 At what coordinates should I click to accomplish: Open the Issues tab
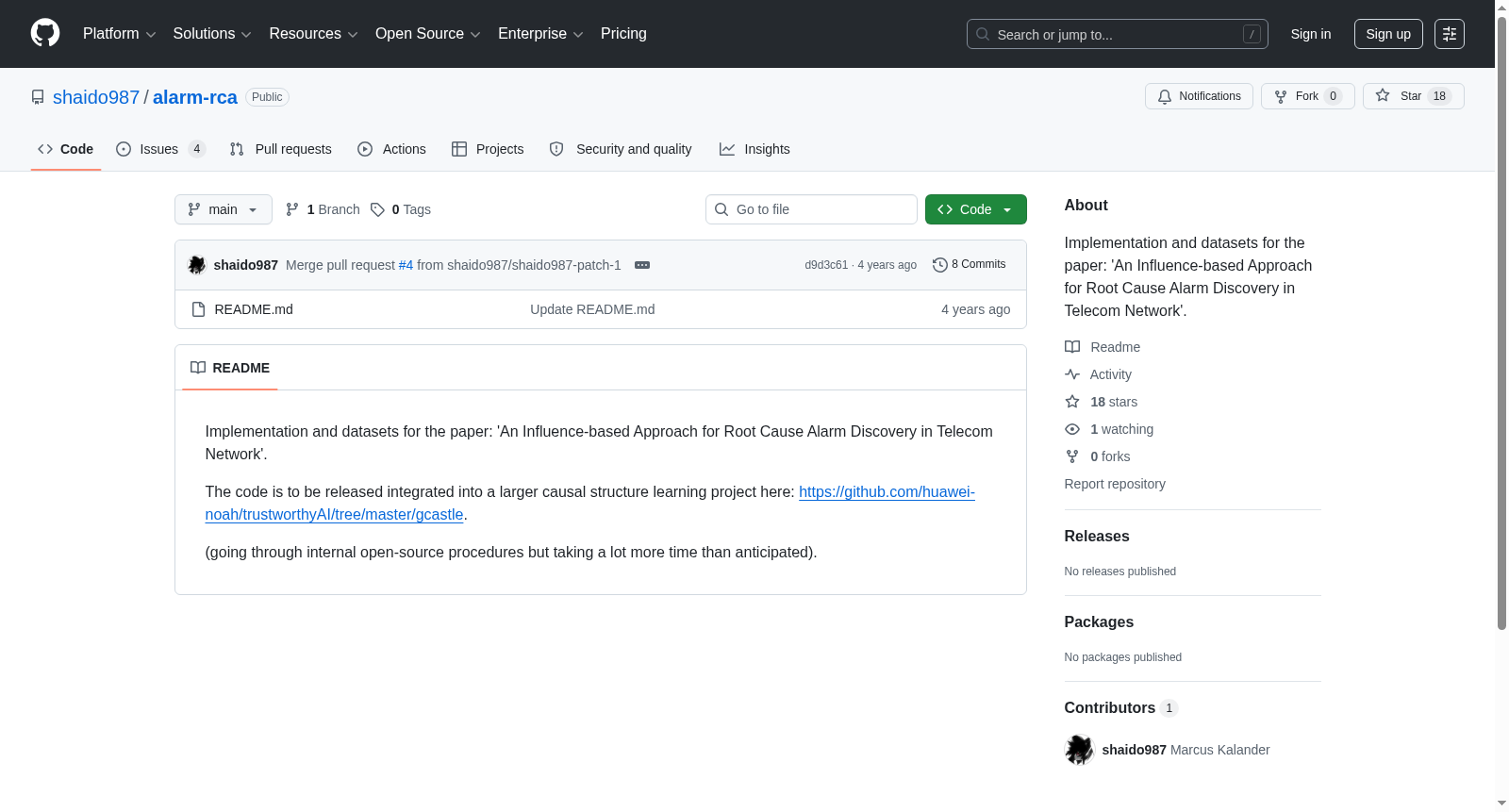pyautogui.click(x=160, y=149)
